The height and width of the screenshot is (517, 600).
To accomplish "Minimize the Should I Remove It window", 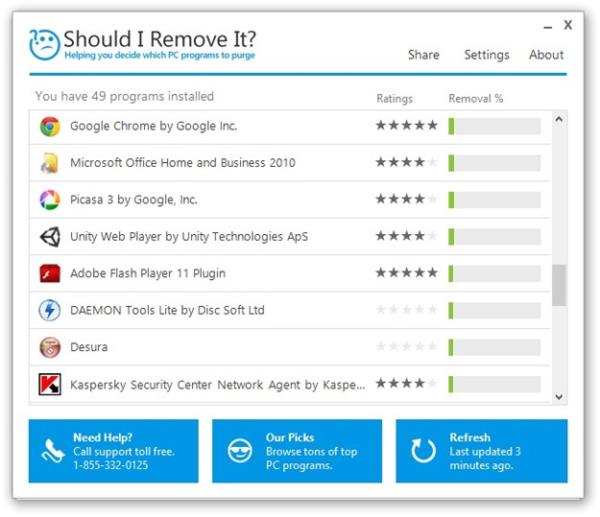I will point(548,28).
